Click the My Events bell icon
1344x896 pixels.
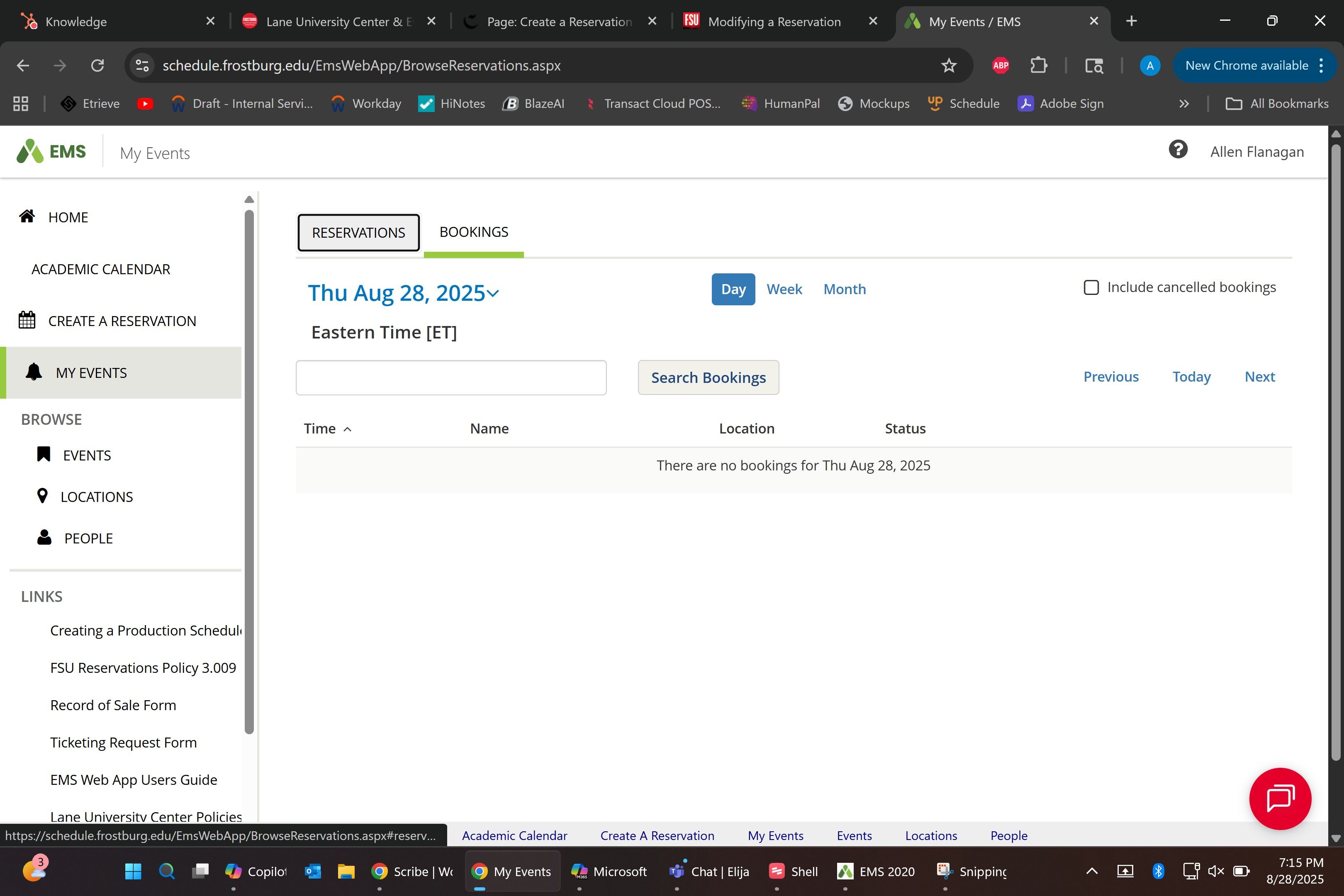point(34,372)
